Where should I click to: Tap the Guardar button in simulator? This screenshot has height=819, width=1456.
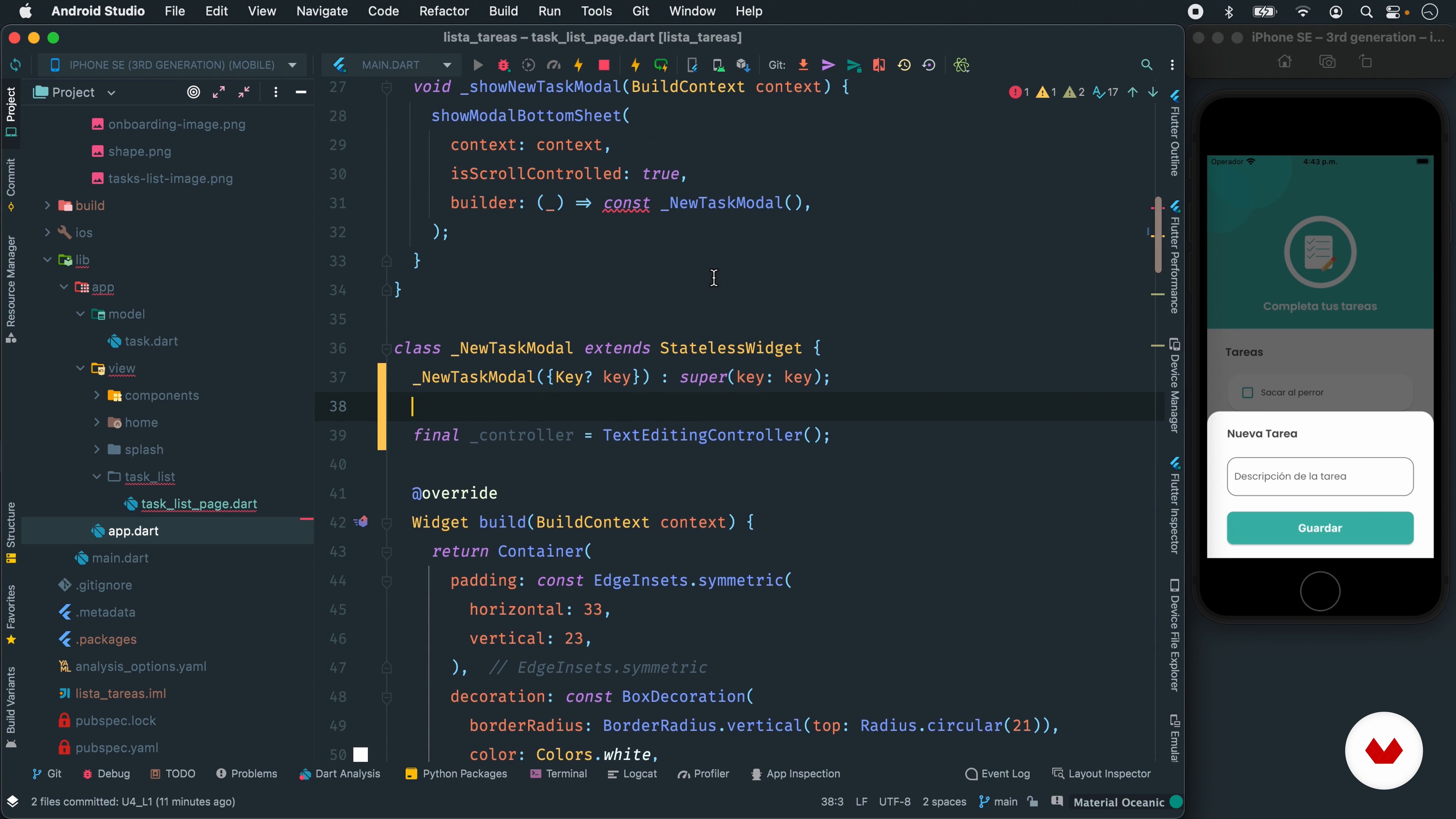coord(1320,528)
